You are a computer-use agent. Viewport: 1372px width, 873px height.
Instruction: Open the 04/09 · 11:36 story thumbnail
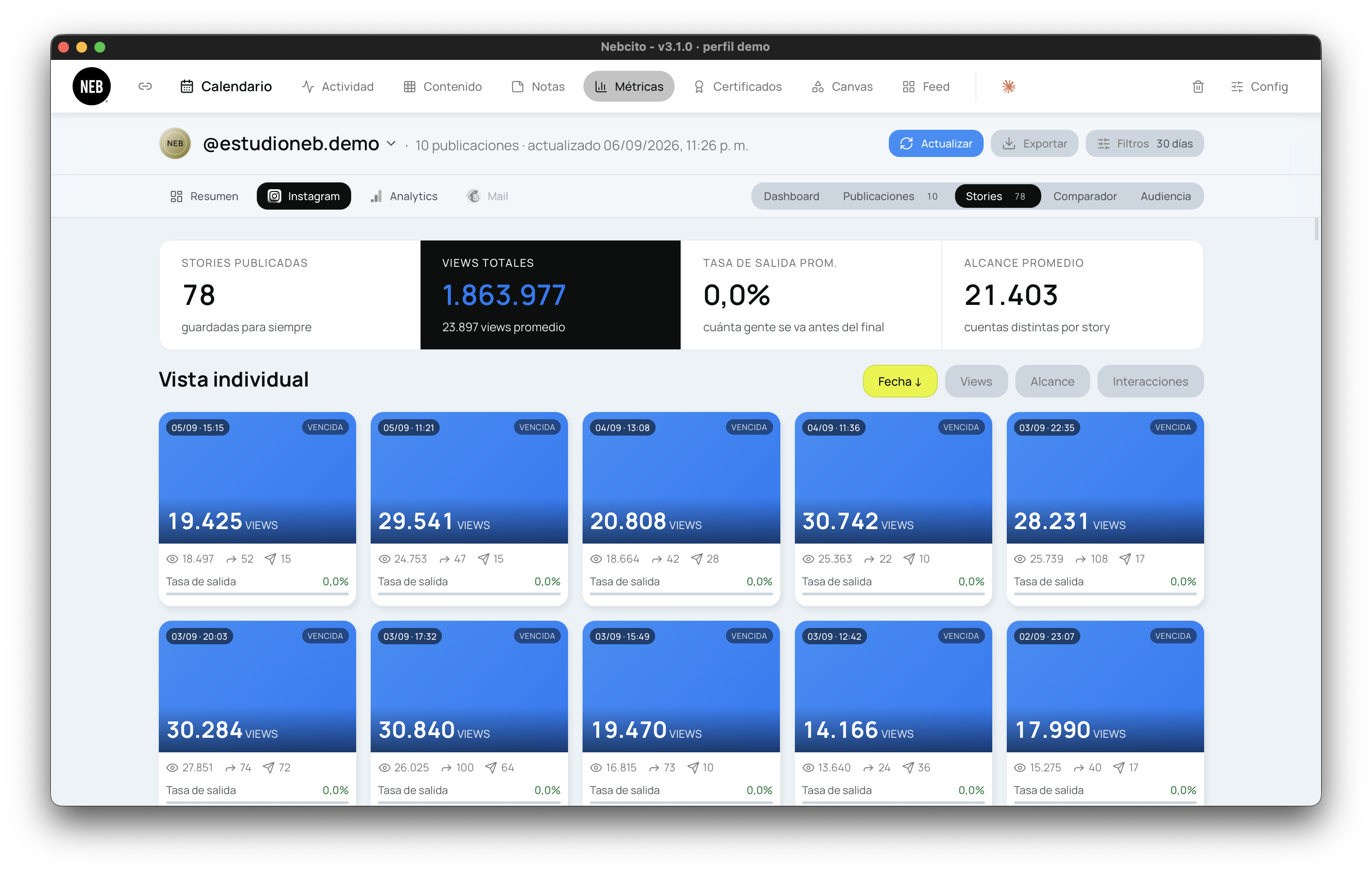[x=893, y=477]
